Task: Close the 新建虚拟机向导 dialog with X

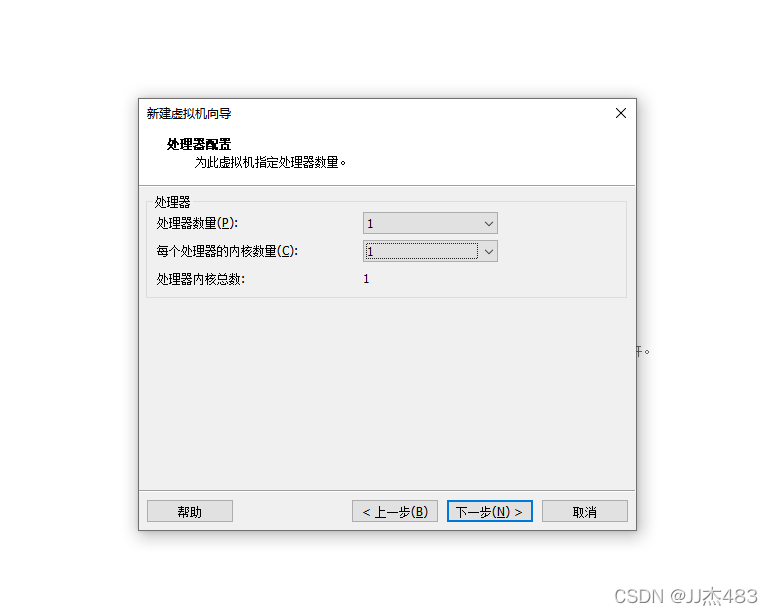Action: [x=621, y=113]
